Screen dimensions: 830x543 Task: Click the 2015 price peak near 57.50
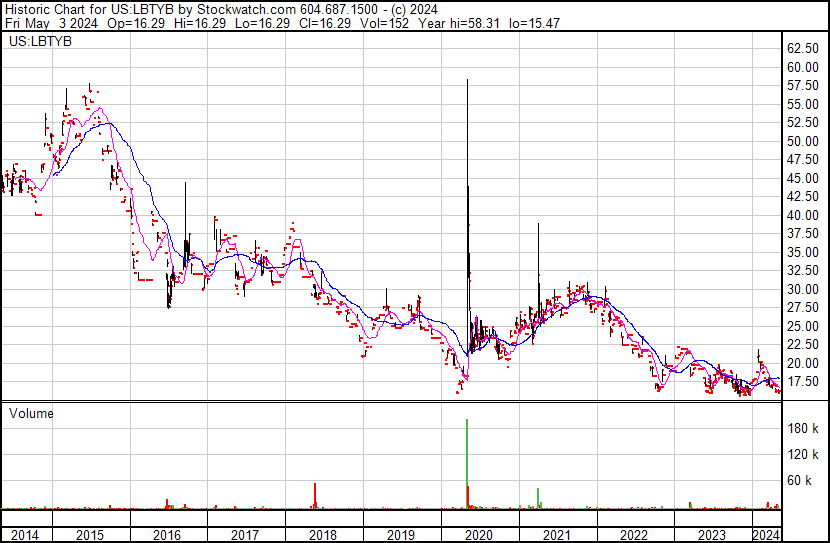90,88
